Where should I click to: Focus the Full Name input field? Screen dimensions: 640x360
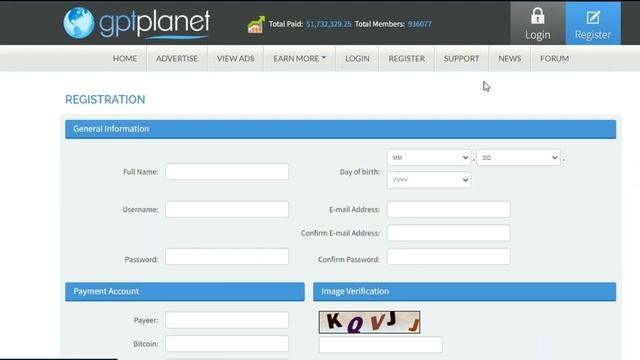pos(227,172)
